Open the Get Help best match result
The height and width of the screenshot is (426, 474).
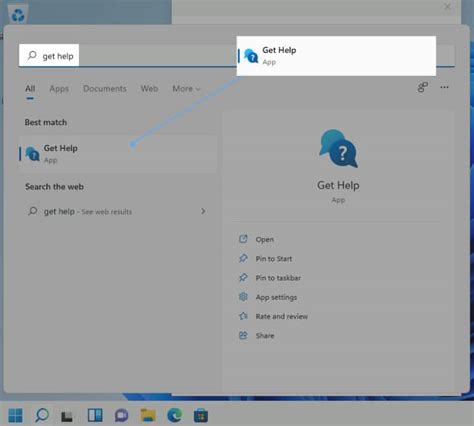[x=118, y=154]
